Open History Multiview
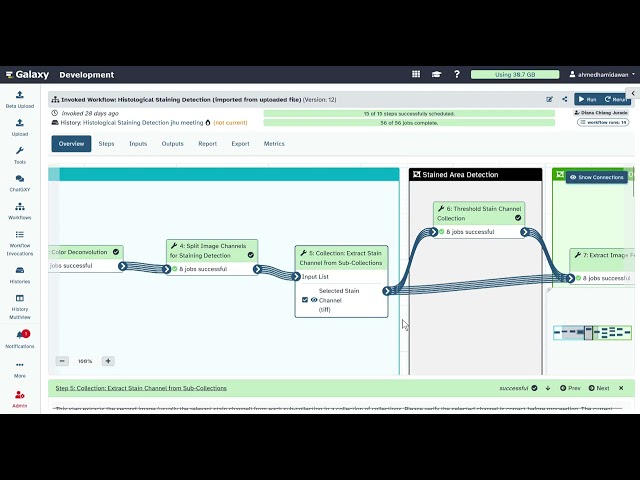 20,307
